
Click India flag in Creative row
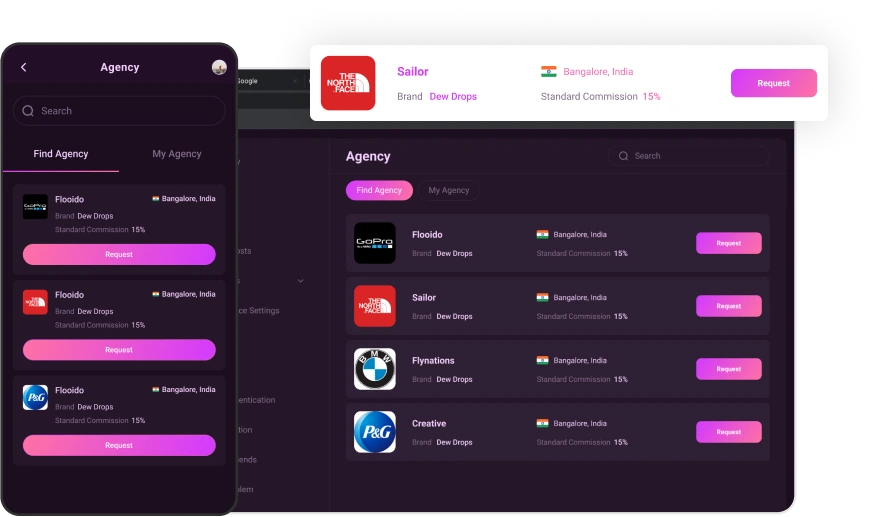tap(542, 423)
